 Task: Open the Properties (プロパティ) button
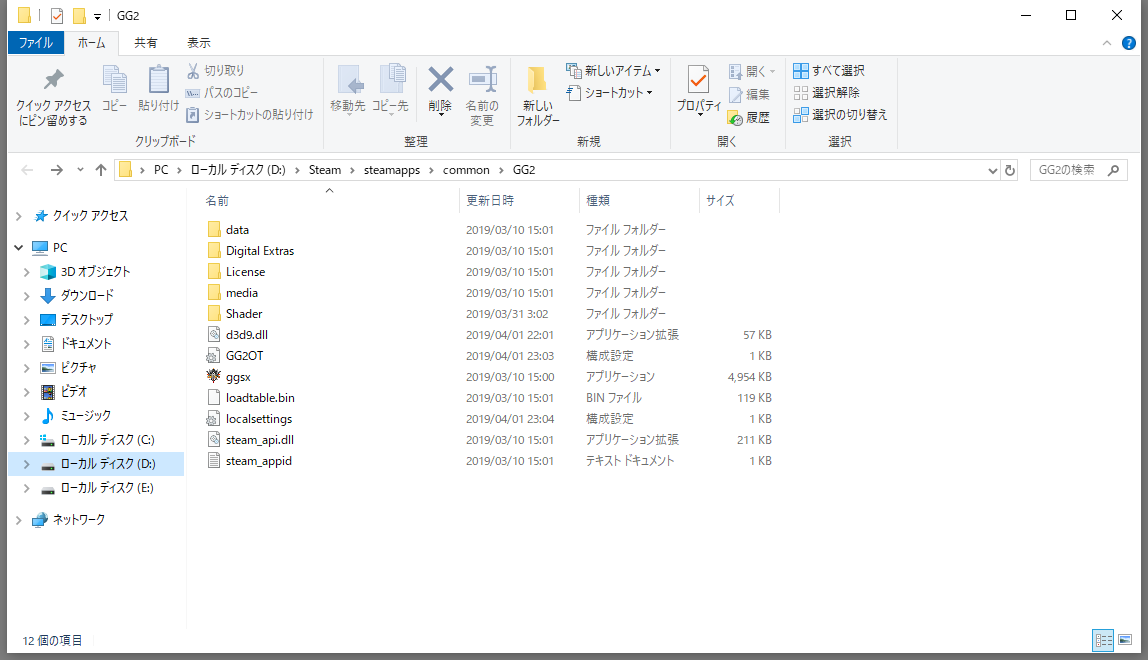coord(698,90)
